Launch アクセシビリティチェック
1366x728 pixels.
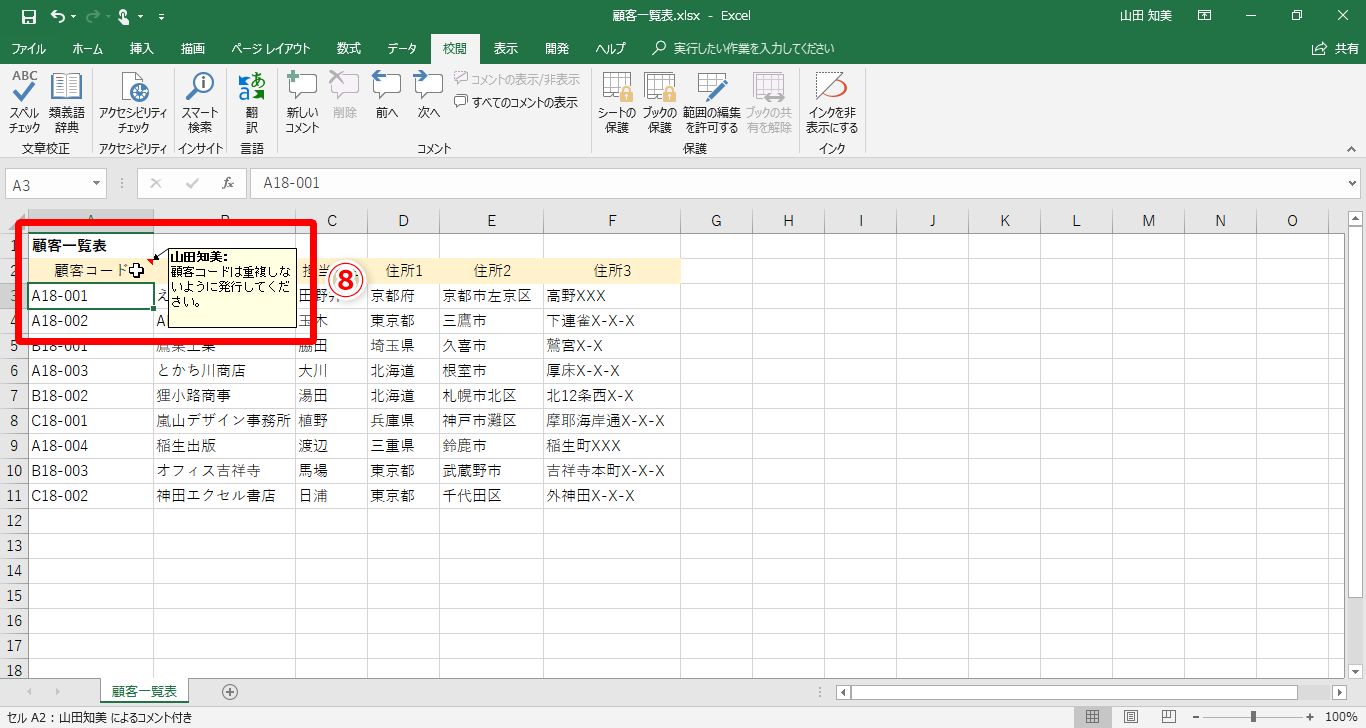pos(133,102)
